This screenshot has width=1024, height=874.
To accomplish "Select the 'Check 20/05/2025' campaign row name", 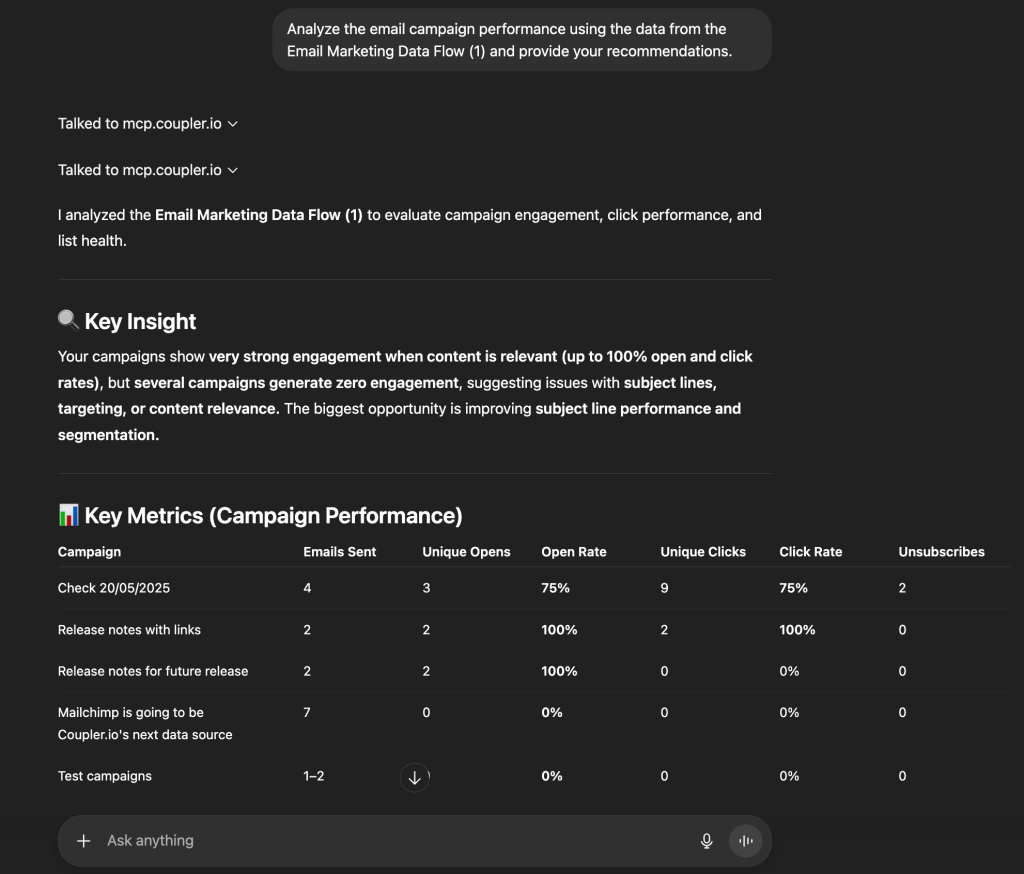I will point(114,588).
